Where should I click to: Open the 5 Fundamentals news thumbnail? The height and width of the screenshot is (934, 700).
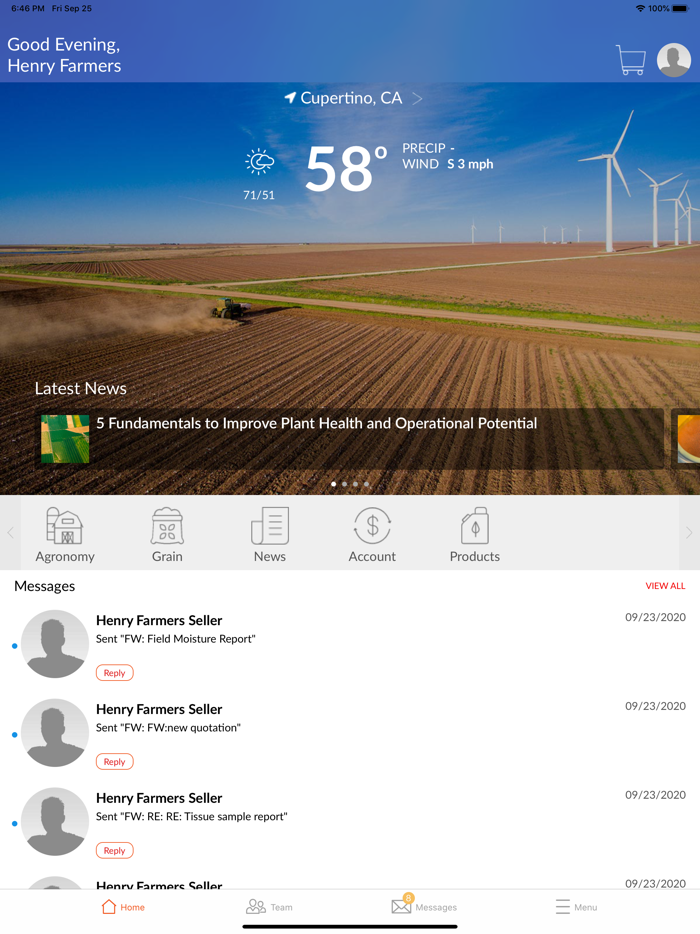(65, 439)
